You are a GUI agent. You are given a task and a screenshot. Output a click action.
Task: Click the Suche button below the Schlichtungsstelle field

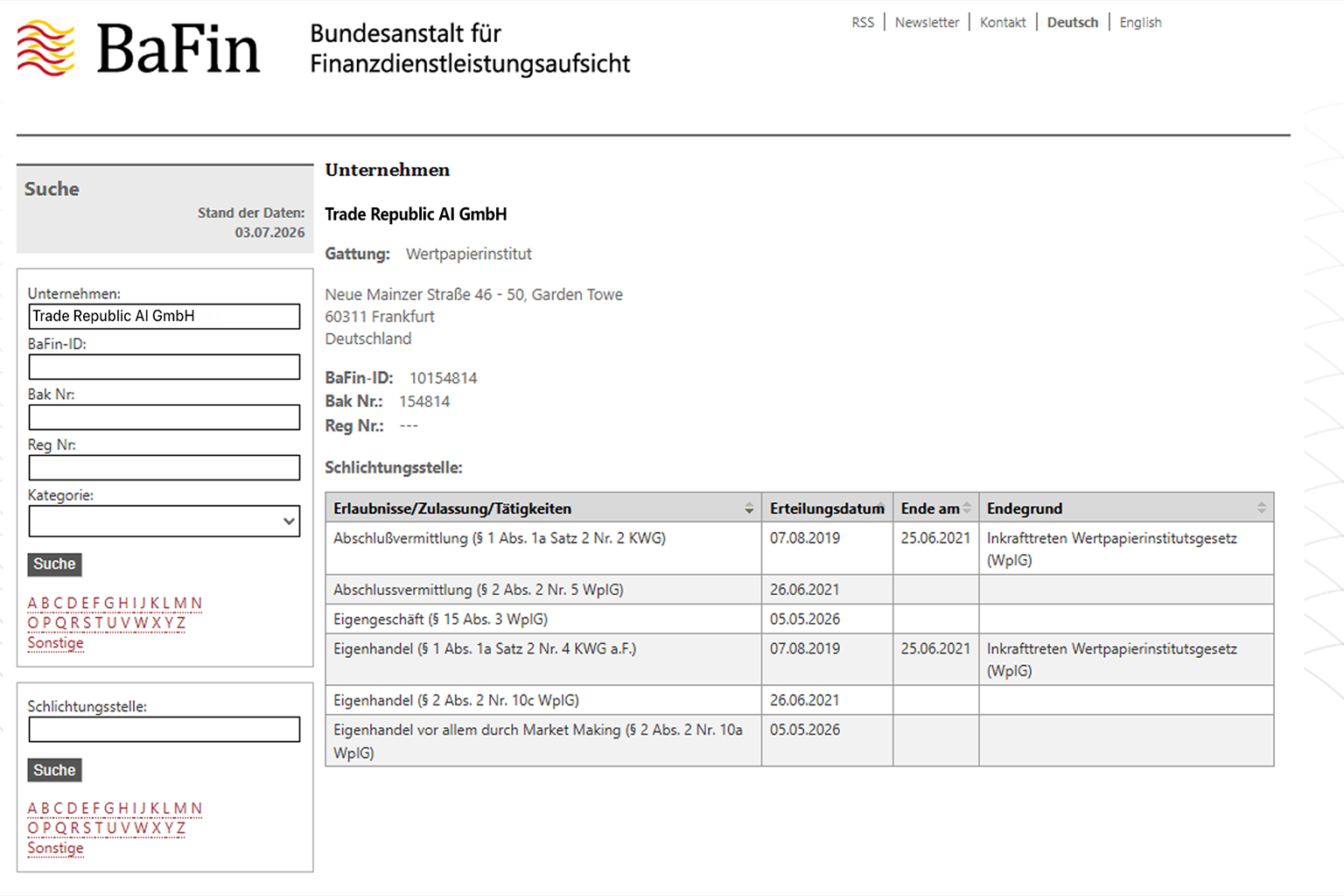click(x=54, y=770)
